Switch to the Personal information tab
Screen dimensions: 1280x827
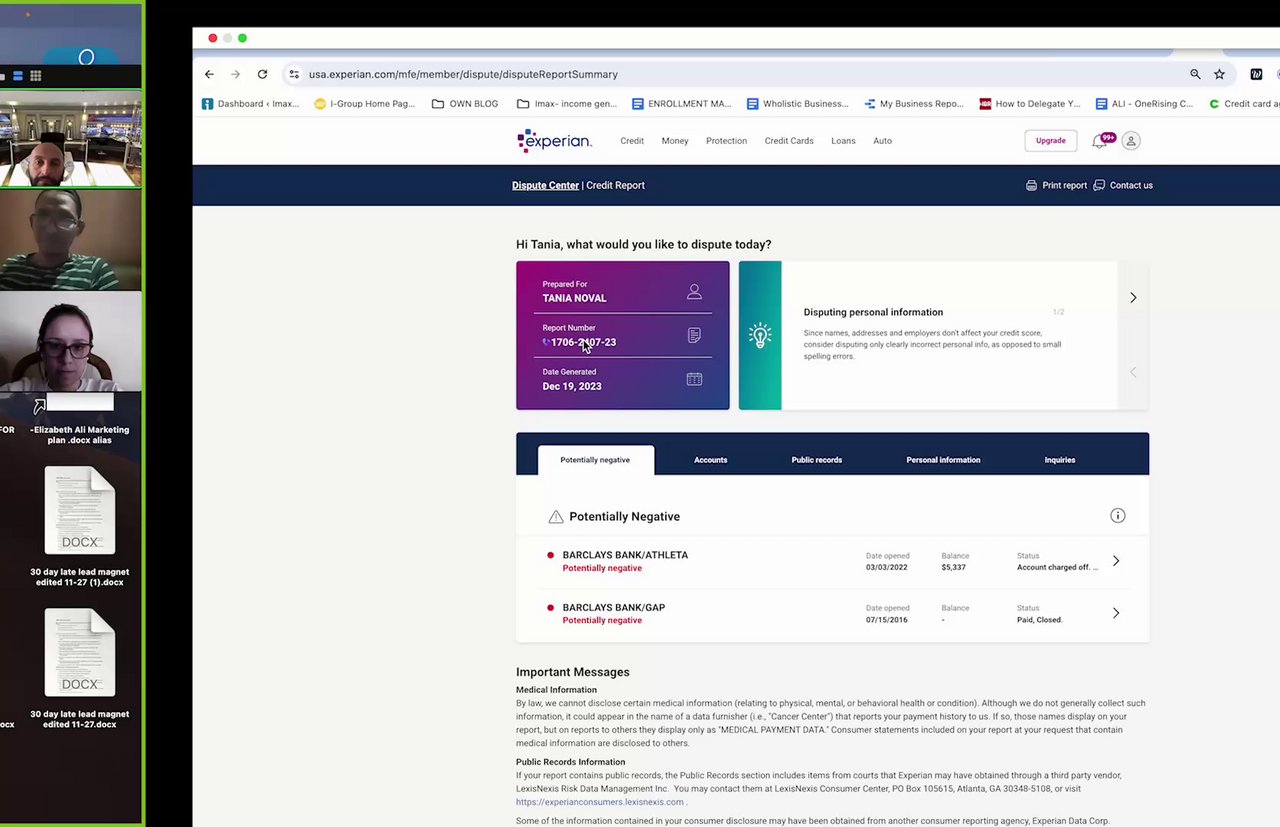click(x=943, y=460)
